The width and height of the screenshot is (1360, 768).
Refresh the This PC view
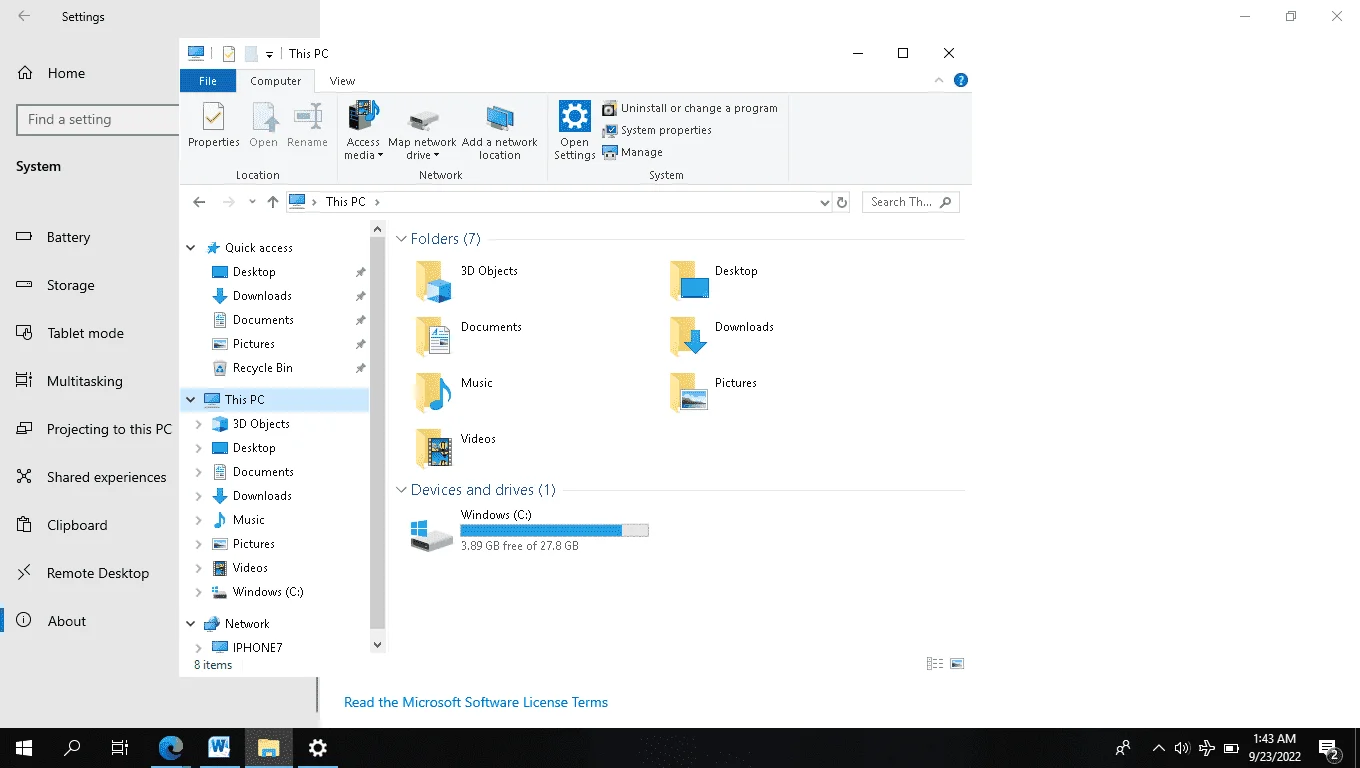tap(842, 202)
